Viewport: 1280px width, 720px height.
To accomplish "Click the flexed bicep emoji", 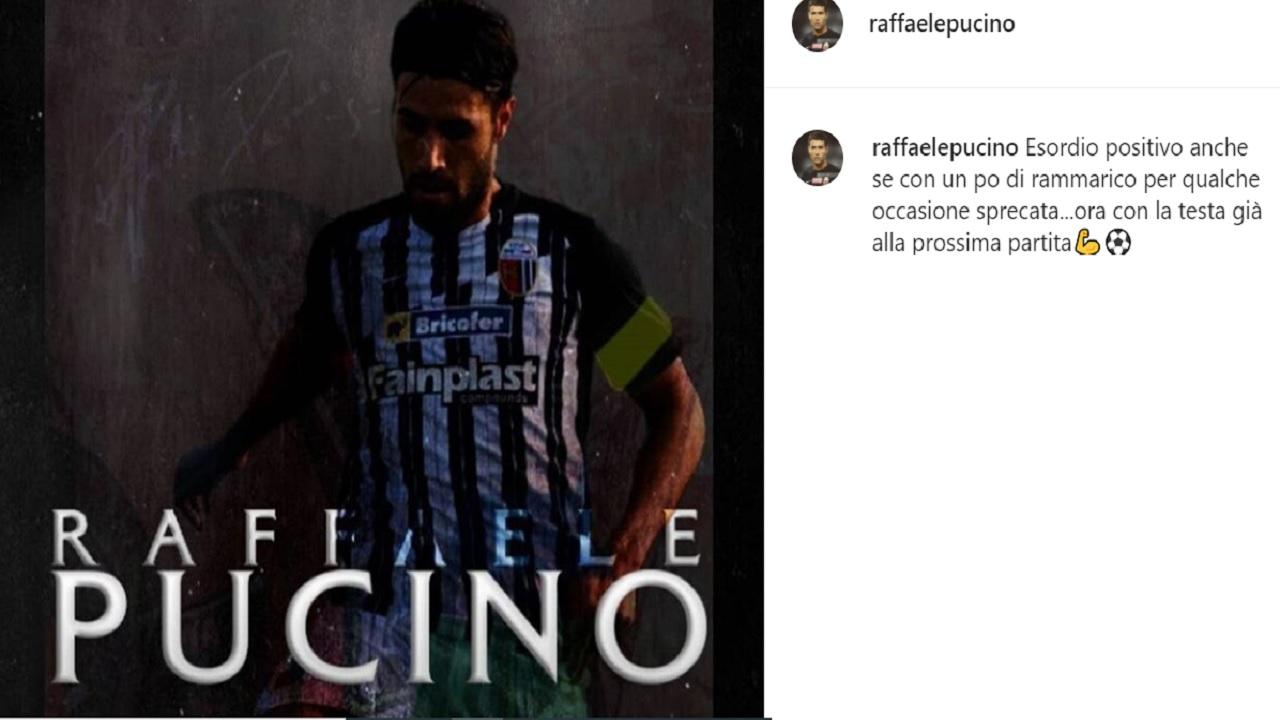I will click(1087, 242).
